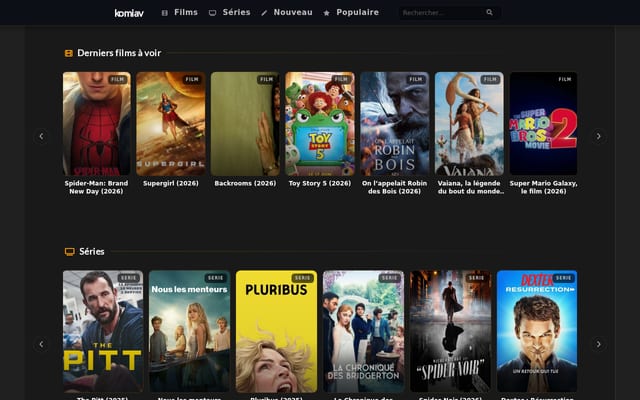
Task: Click the komiav site logo
Action: click(x=129, y=13)
